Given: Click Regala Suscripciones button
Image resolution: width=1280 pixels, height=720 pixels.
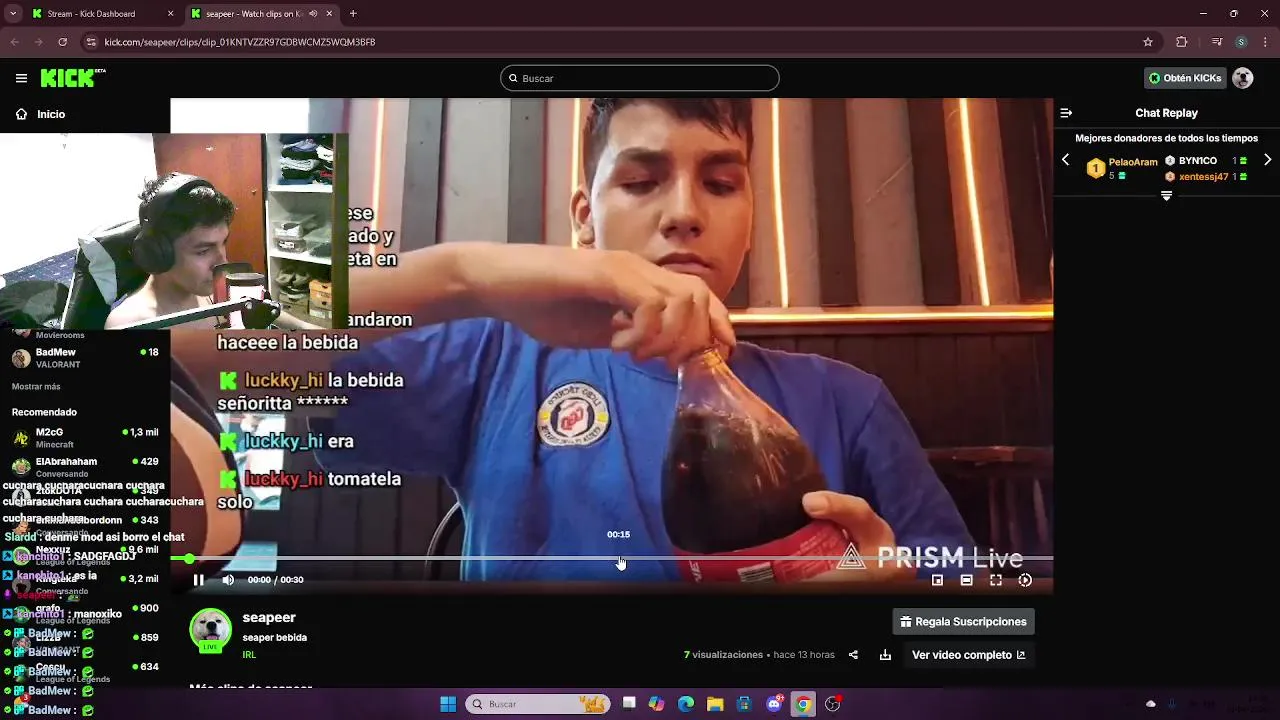Looking at the screenshot, I should pyautogui.click(x=963, y=622).
